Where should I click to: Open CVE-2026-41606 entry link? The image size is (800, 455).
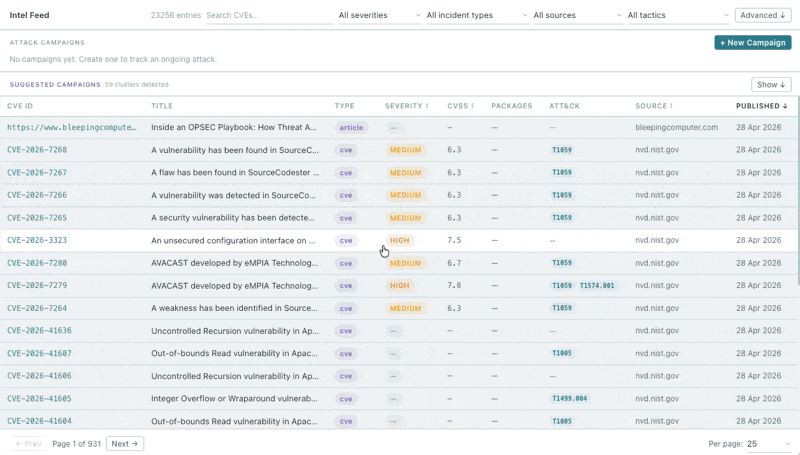coord(39,376)
